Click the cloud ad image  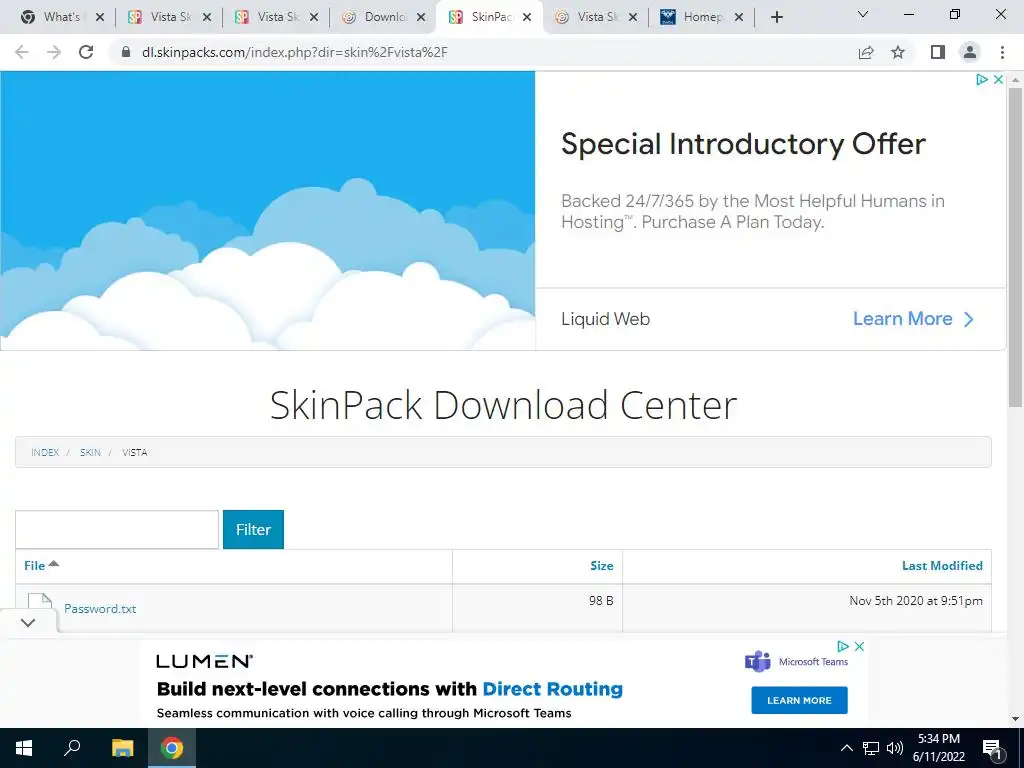point(268,210)
